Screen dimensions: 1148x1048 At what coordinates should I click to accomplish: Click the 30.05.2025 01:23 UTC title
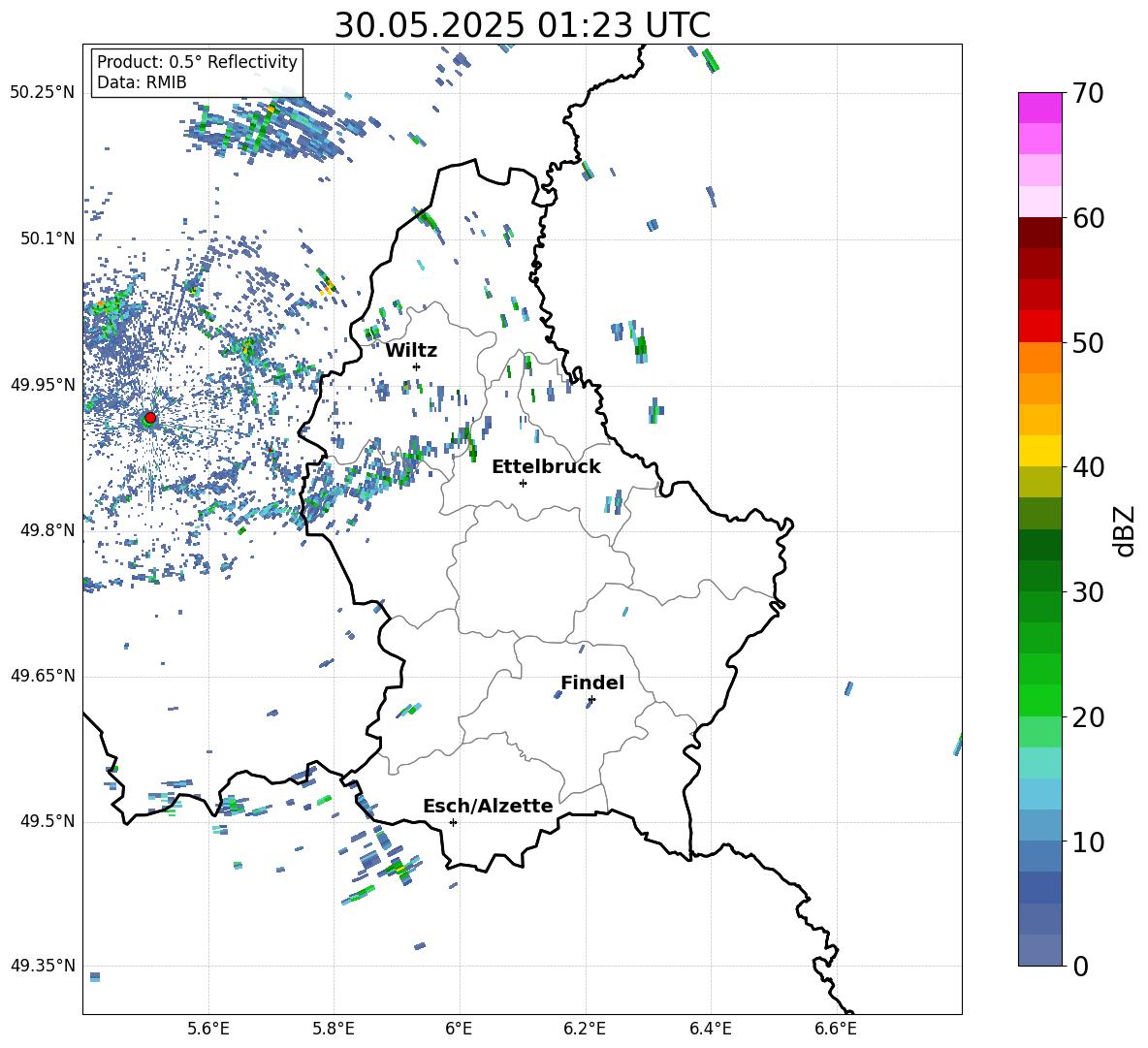pyautogui.click(x=522, y=25)
